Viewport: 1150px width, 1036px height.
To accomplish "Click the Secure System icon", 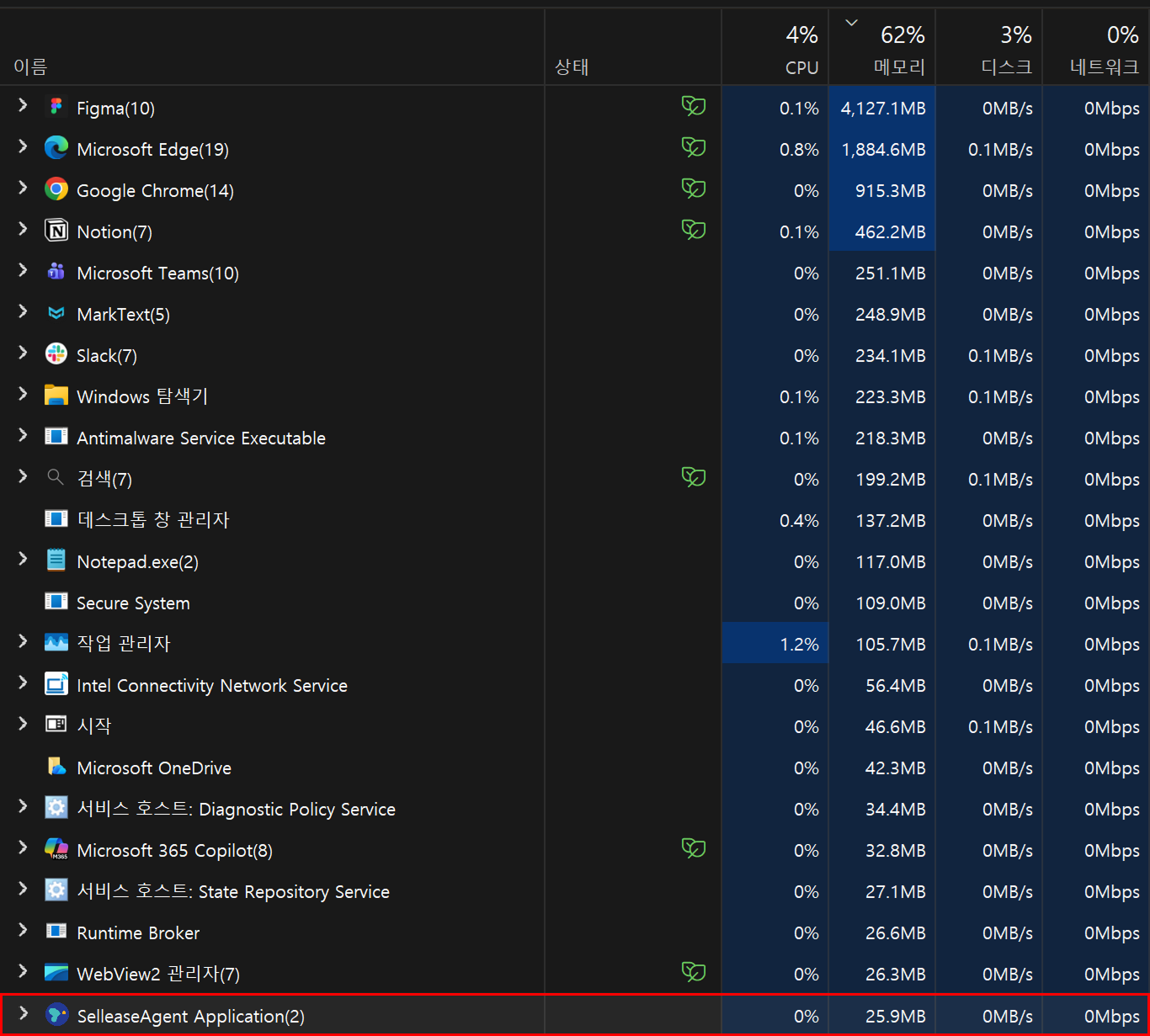I will pyautogui.click(x=56, y=602).
